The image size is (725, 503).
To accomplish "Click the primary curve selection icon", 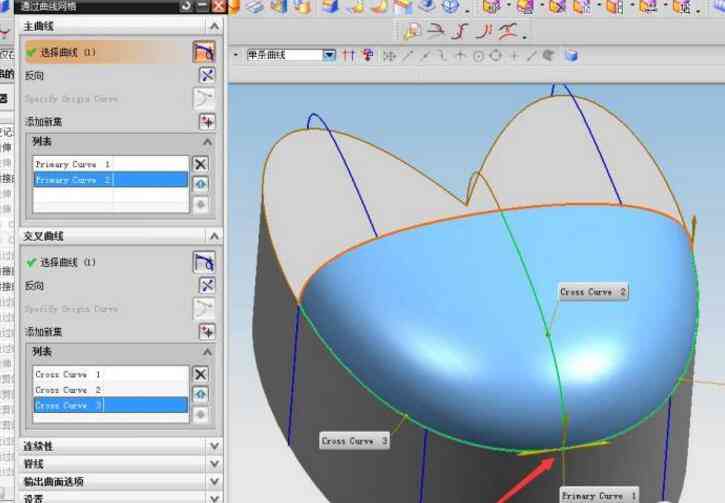I will (204, 52).
